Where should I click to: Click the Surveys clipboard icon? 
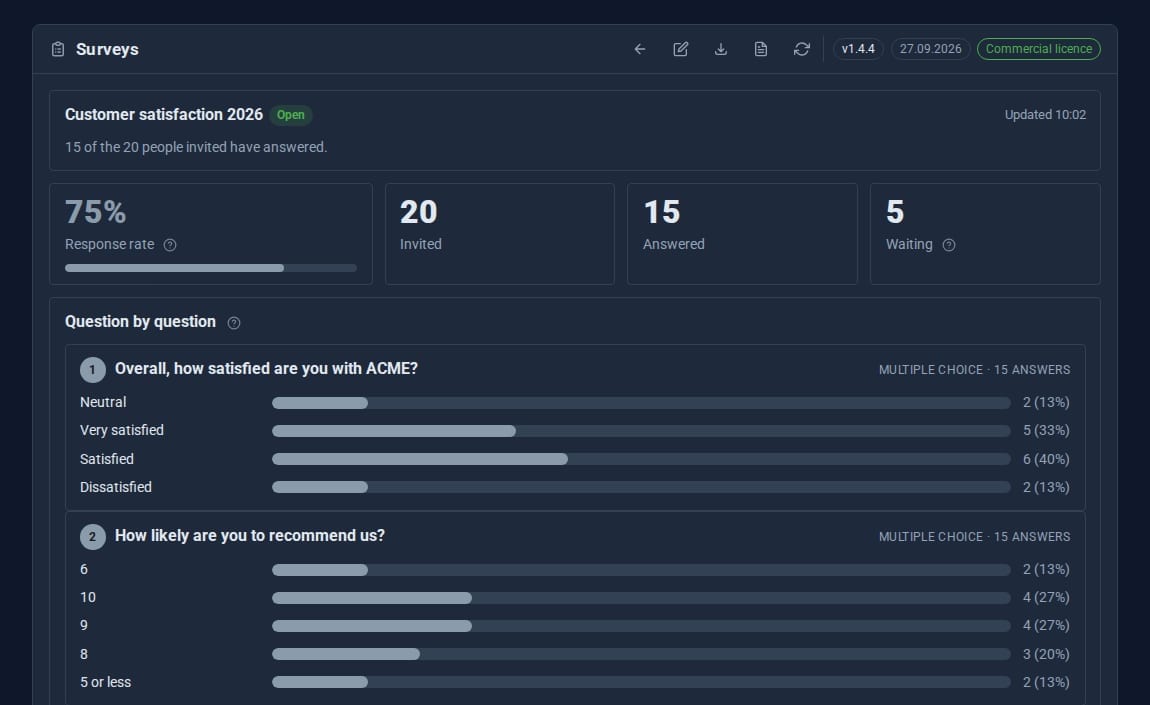pyautogui.click(x=58, y=49)
